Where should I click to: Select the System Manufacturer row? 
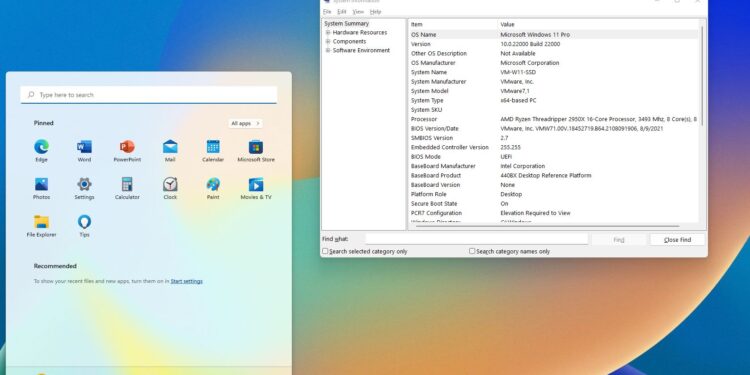click(x=554, y=81)
